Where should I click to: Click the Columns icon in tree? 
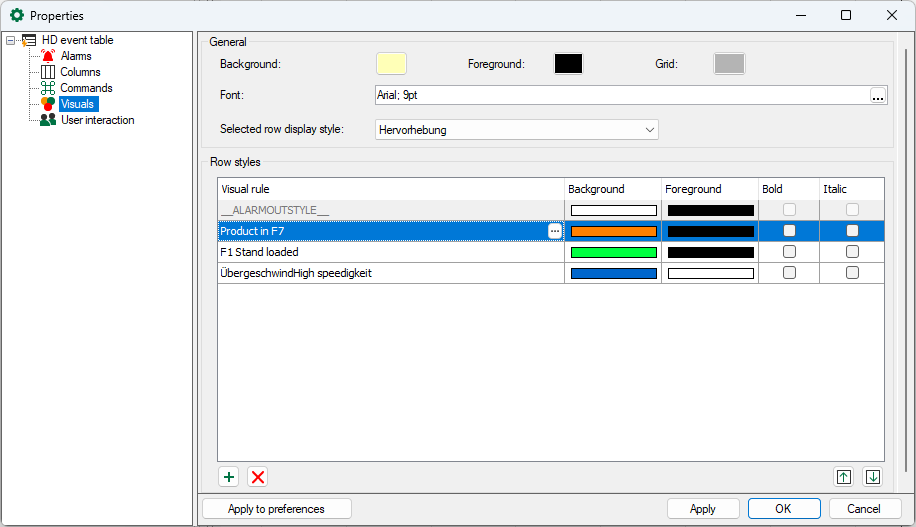[x=48, y=72]
